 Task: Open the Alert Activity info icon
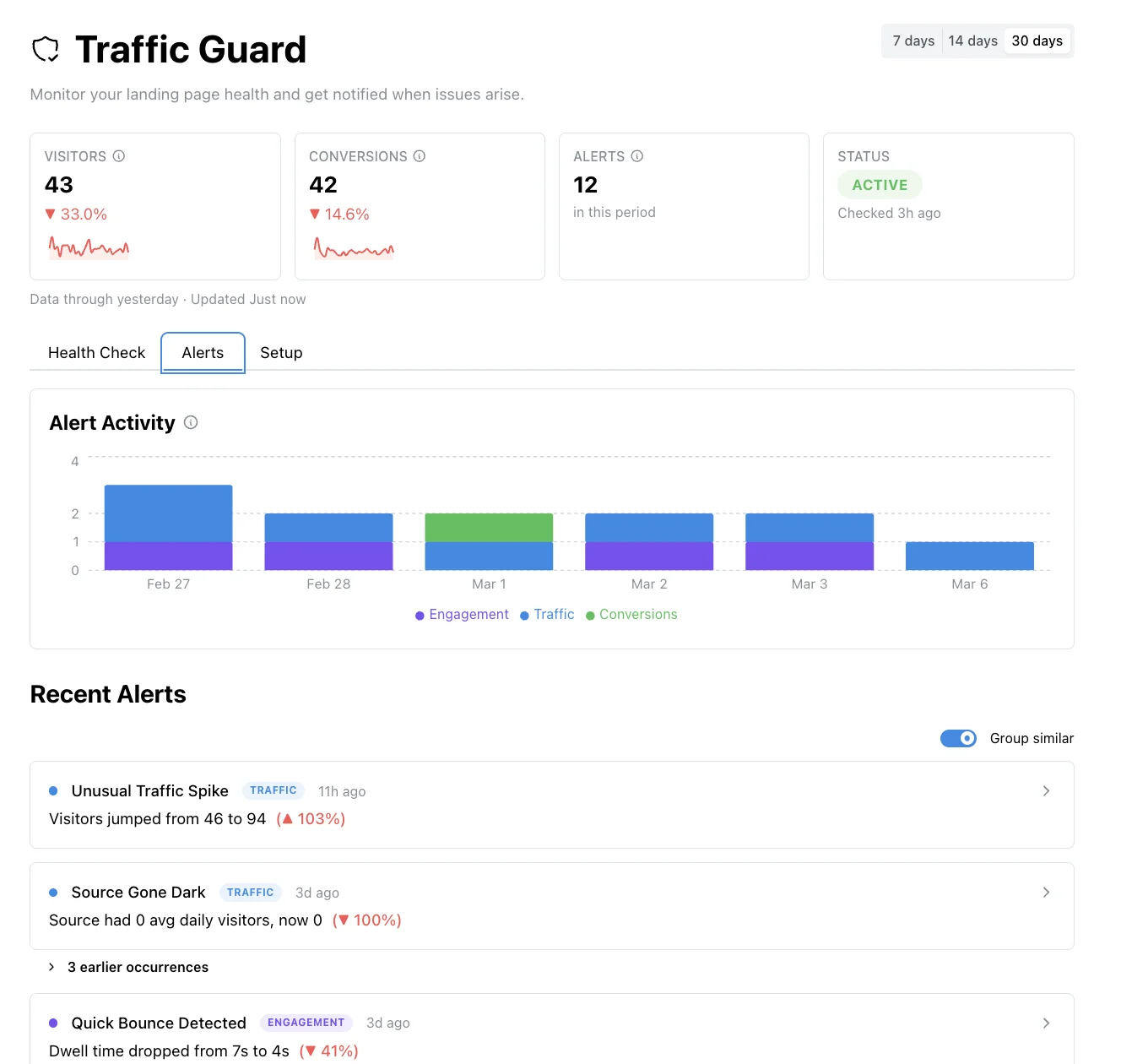pos(191,422)
